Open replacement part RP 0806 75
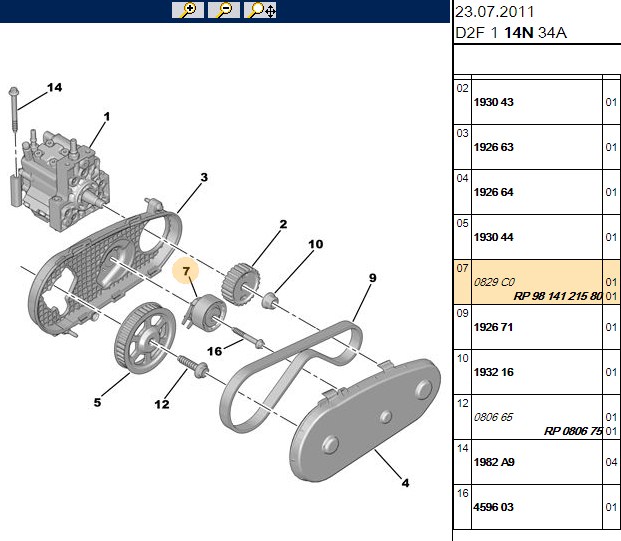The height and width of the screenshot is (541, 621). click(x=573, y=431)
